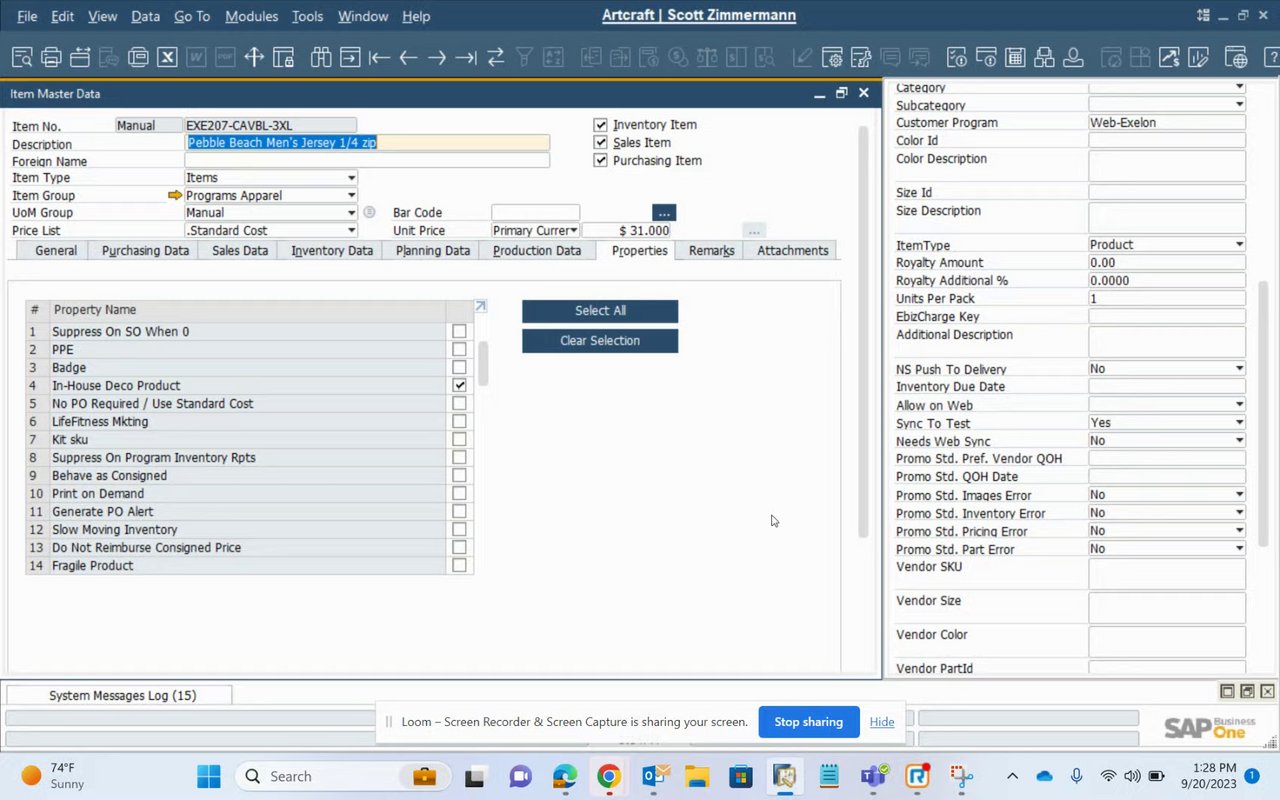The image size is (1280, 800).
Task: Open the Remarks tab
Action: (711, 251)
